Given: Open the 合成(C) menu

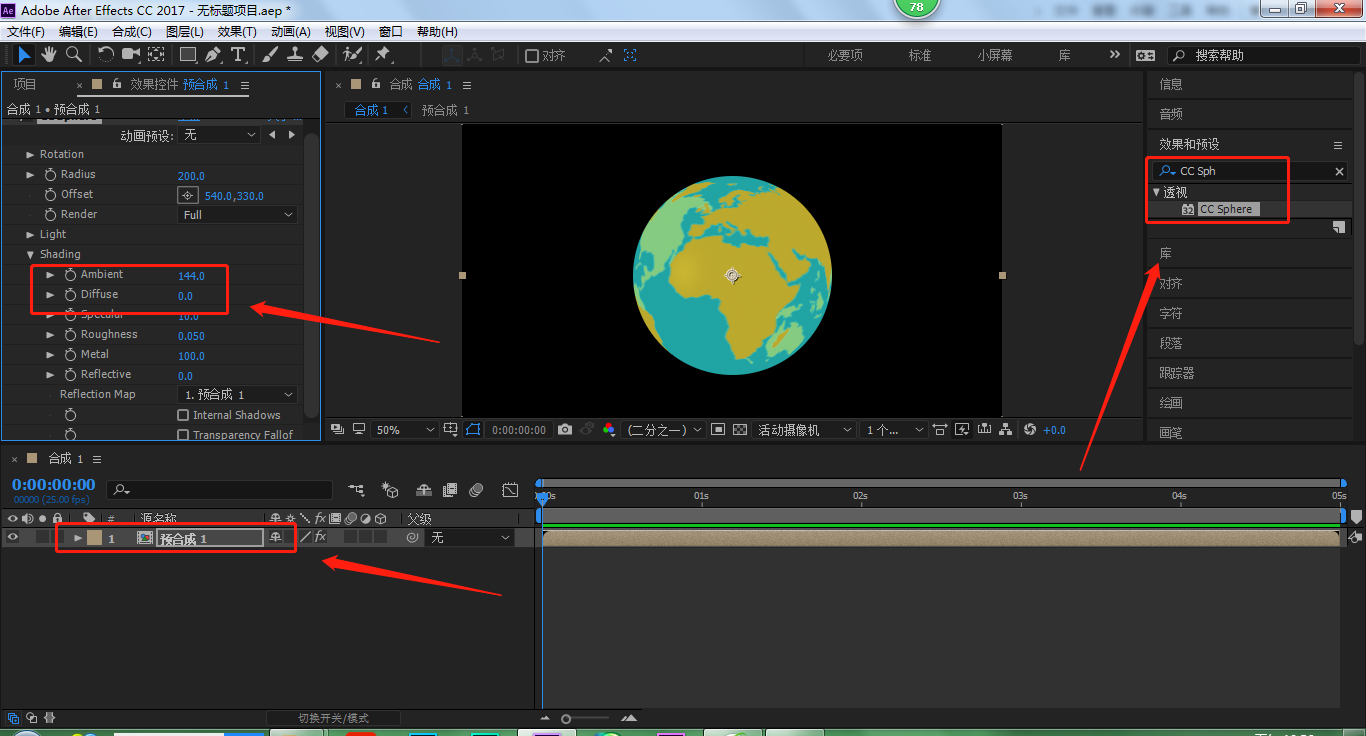Looking at the screenshot, I should pyautogui.click(x=132, y=32).
